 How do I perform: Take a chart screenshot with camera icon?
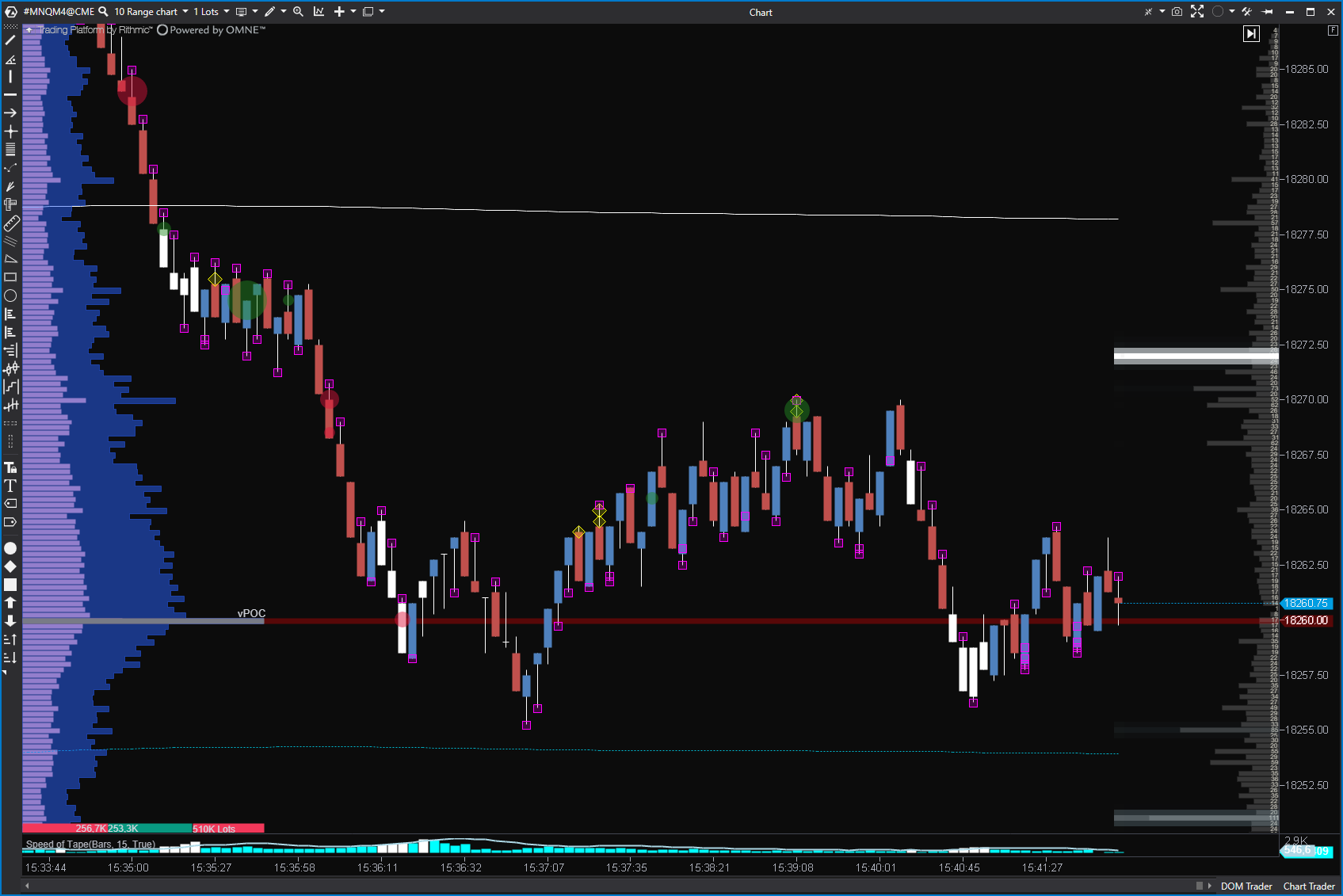pyautogui.click(x=1177, y=12)
